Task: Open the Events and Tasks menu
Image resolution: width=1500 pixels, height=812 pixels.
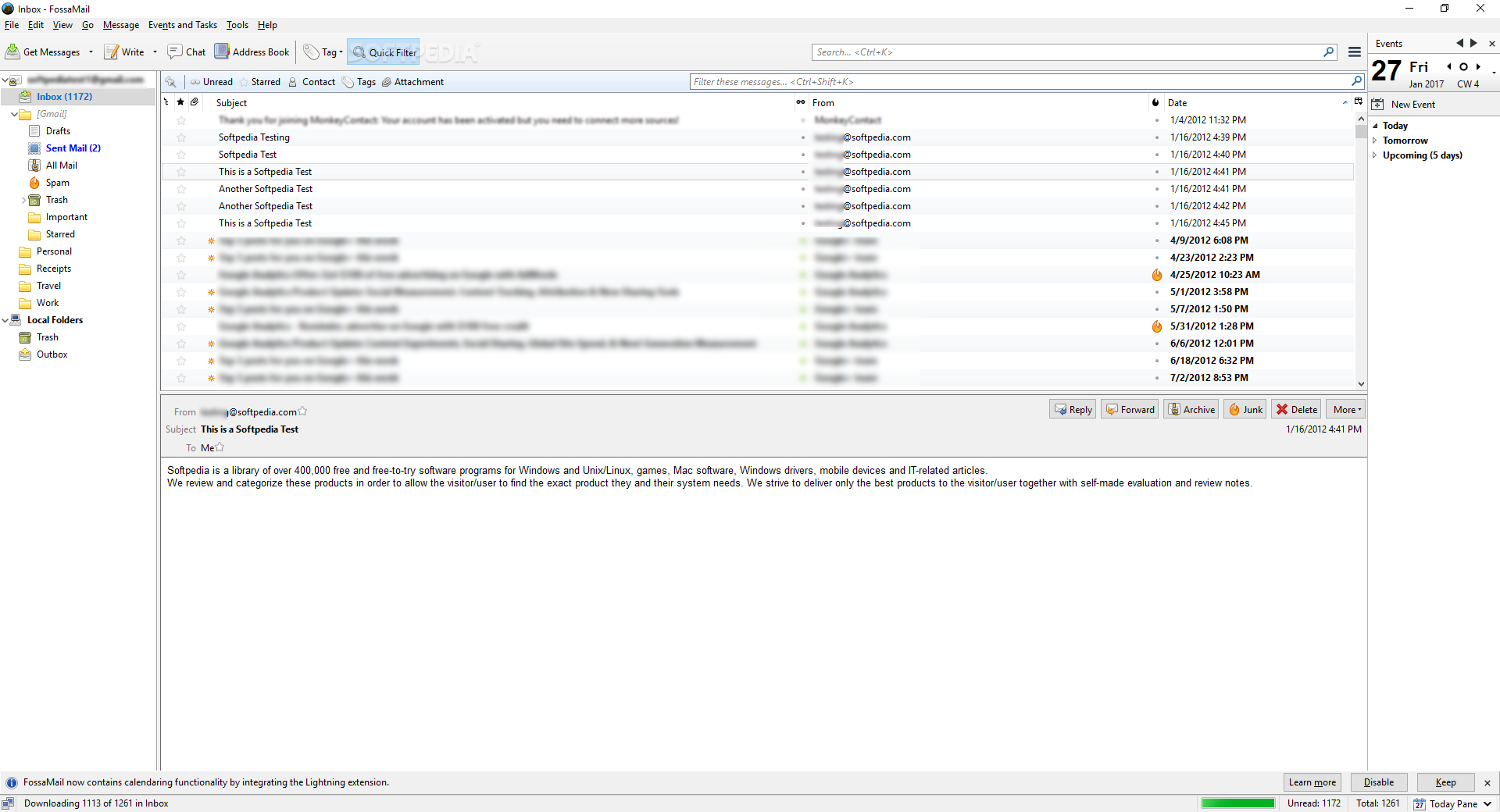Action: (x=183, y=25)
